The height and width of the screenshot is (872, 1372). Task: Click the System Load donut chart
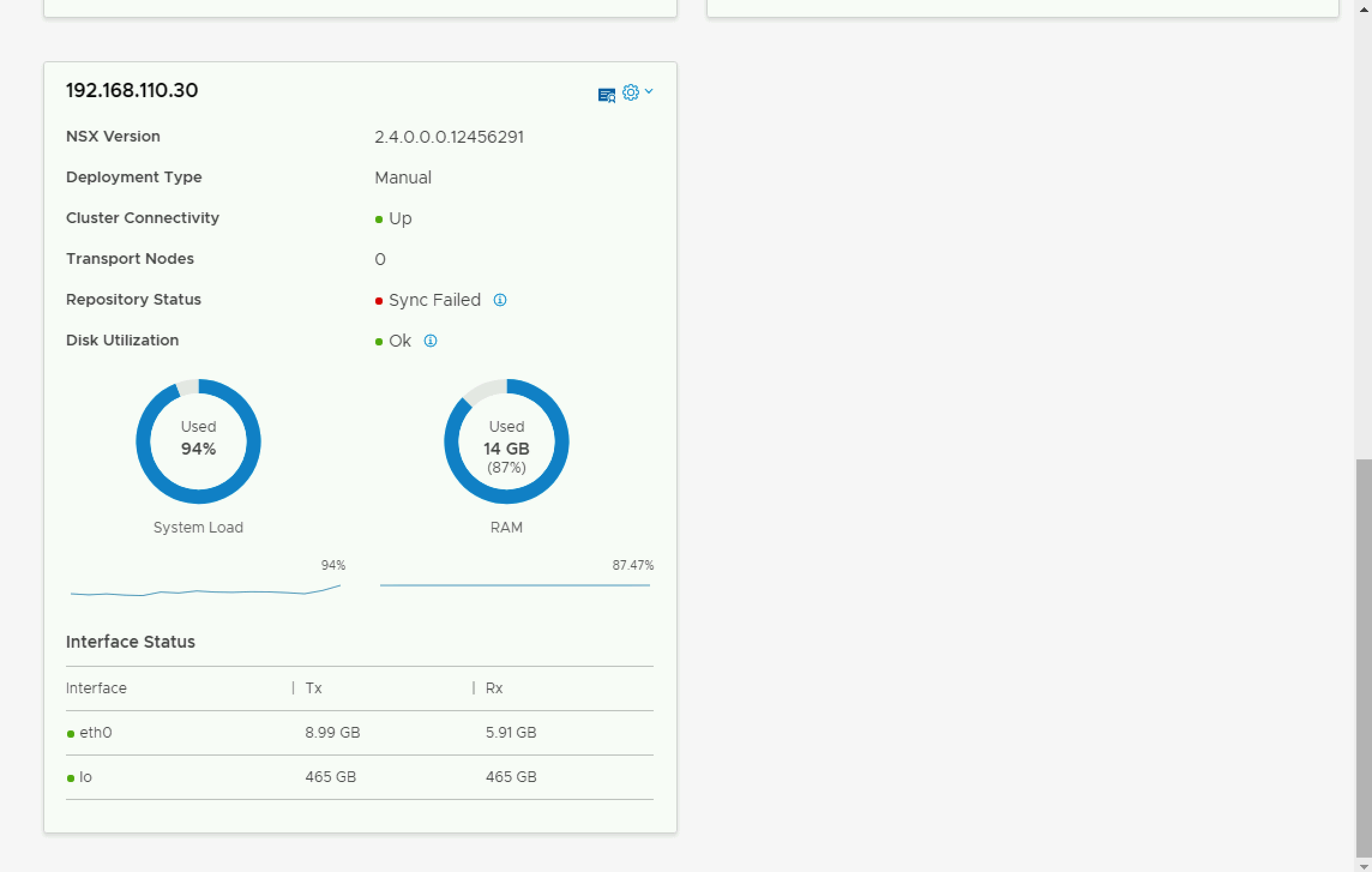(198, 441)
